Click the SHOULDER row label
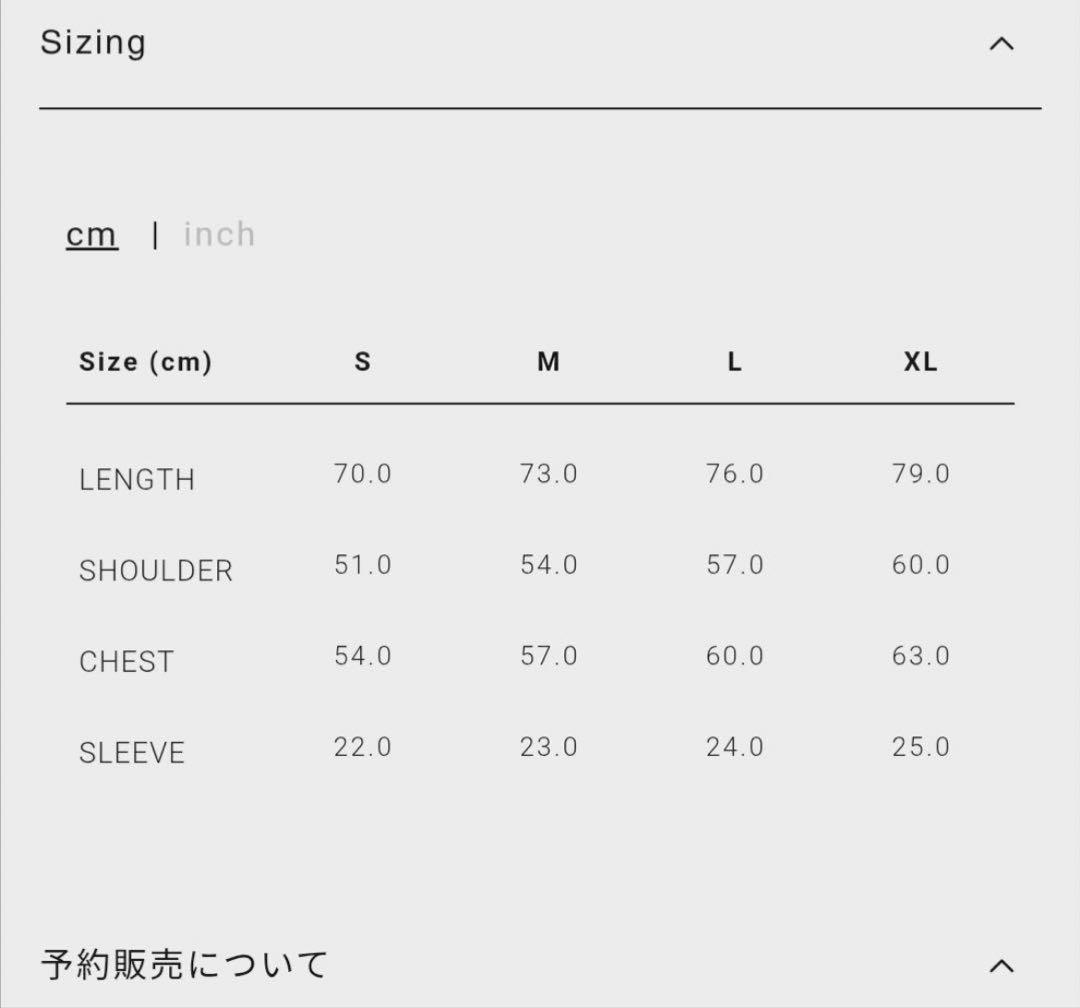Viewport: 1080px width, 1008px height. click(156, 571)
